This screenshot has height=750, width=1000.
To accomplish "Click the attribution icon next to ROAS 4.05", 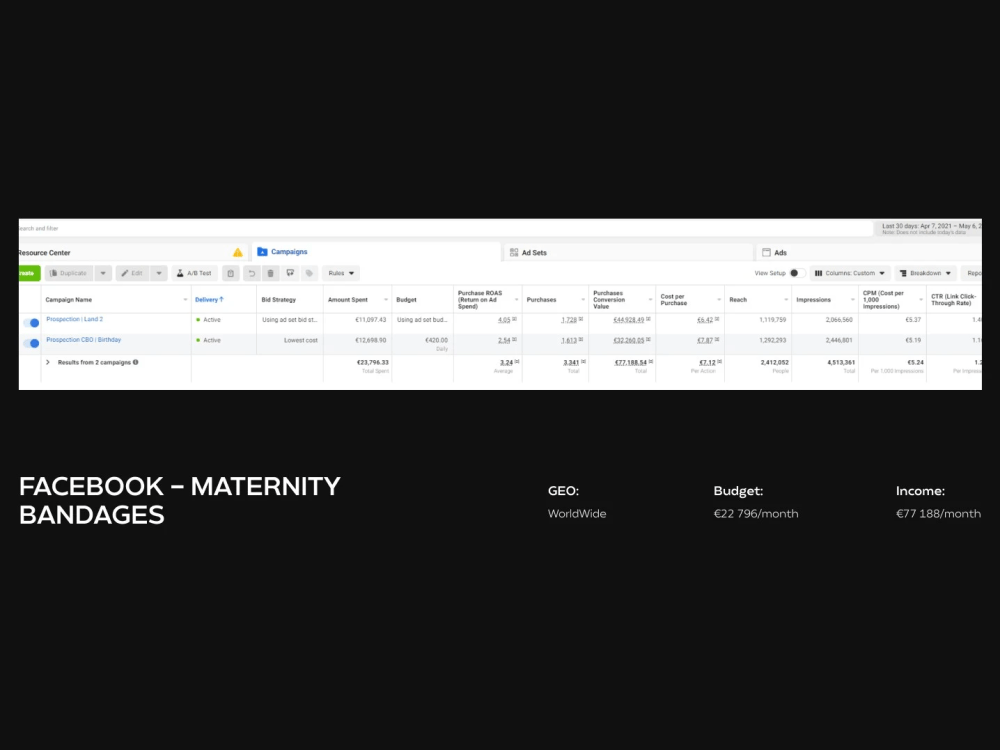I will pos(515,320).
